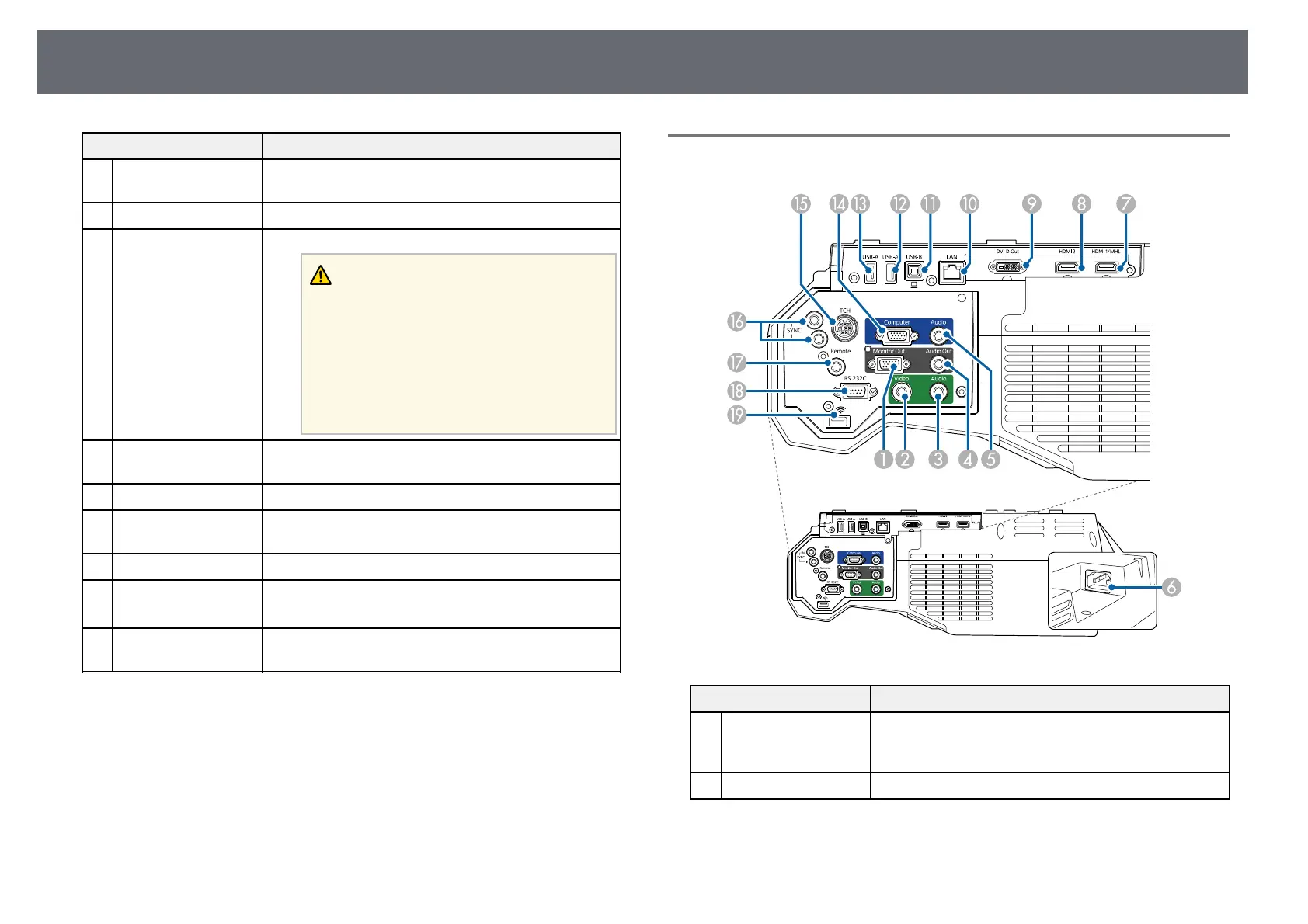The width and height of the screenshot is (1308, 924).
Task: Click callout number 8
Action: 1081,203
